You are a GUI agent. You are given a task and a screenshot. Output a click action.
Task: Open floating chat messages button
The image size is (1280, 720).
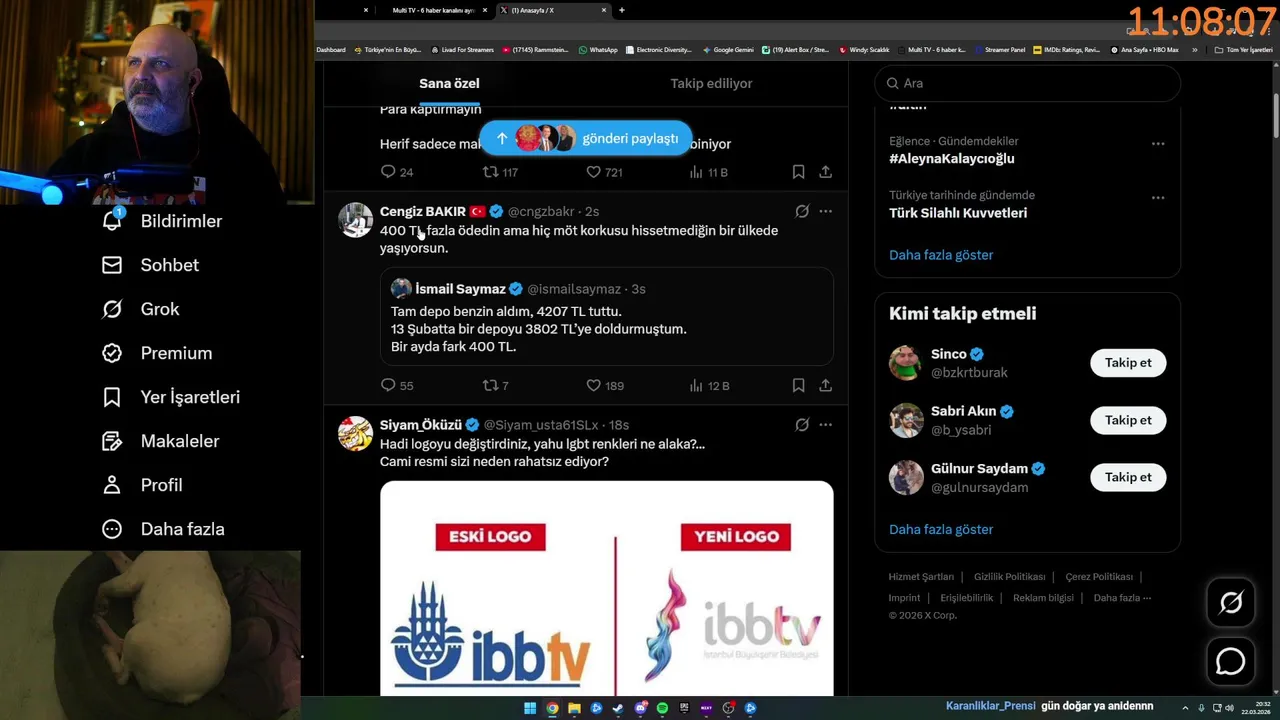point(1230,662)
